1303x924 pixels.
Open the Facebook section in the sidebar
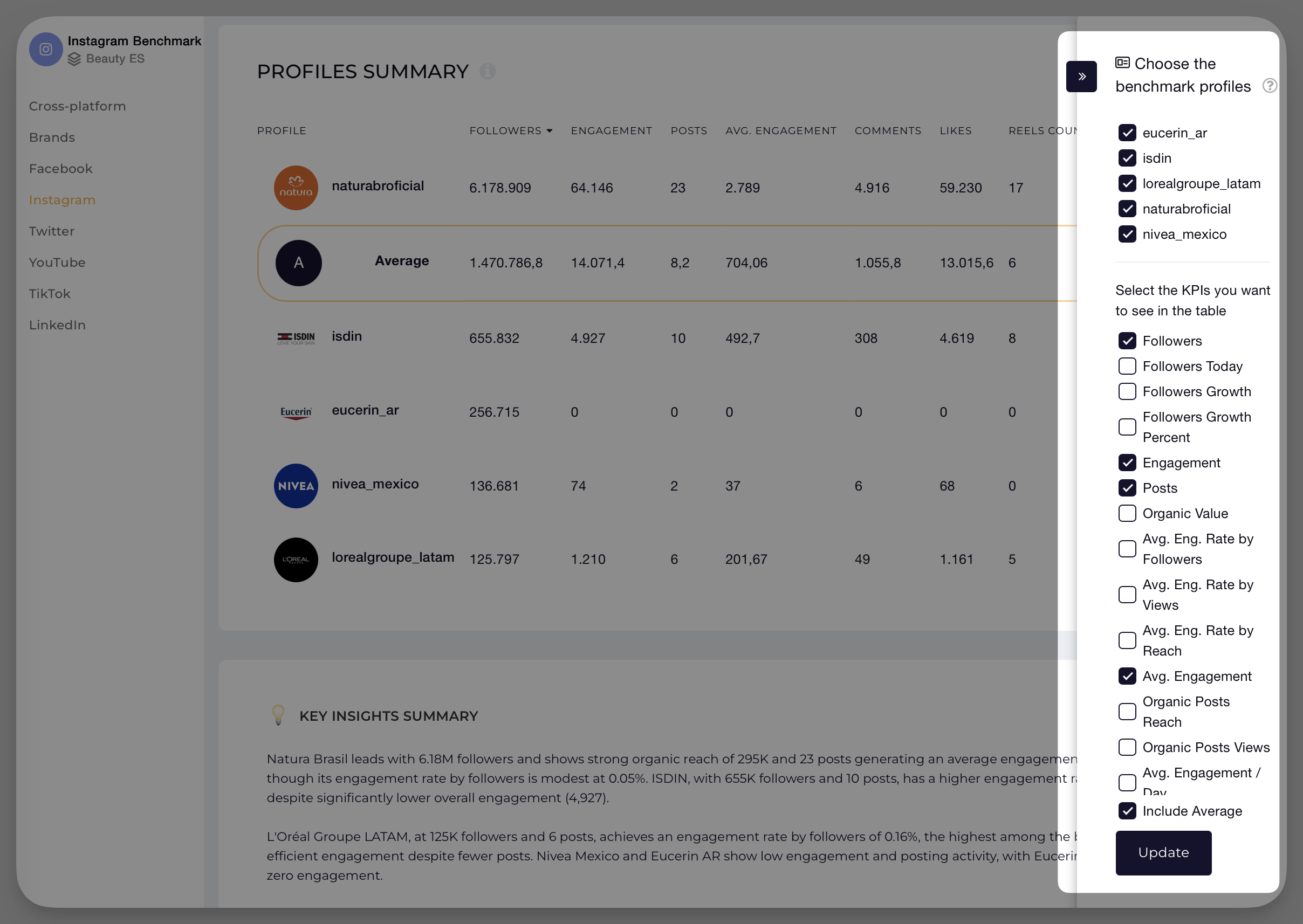click(60, 168)
